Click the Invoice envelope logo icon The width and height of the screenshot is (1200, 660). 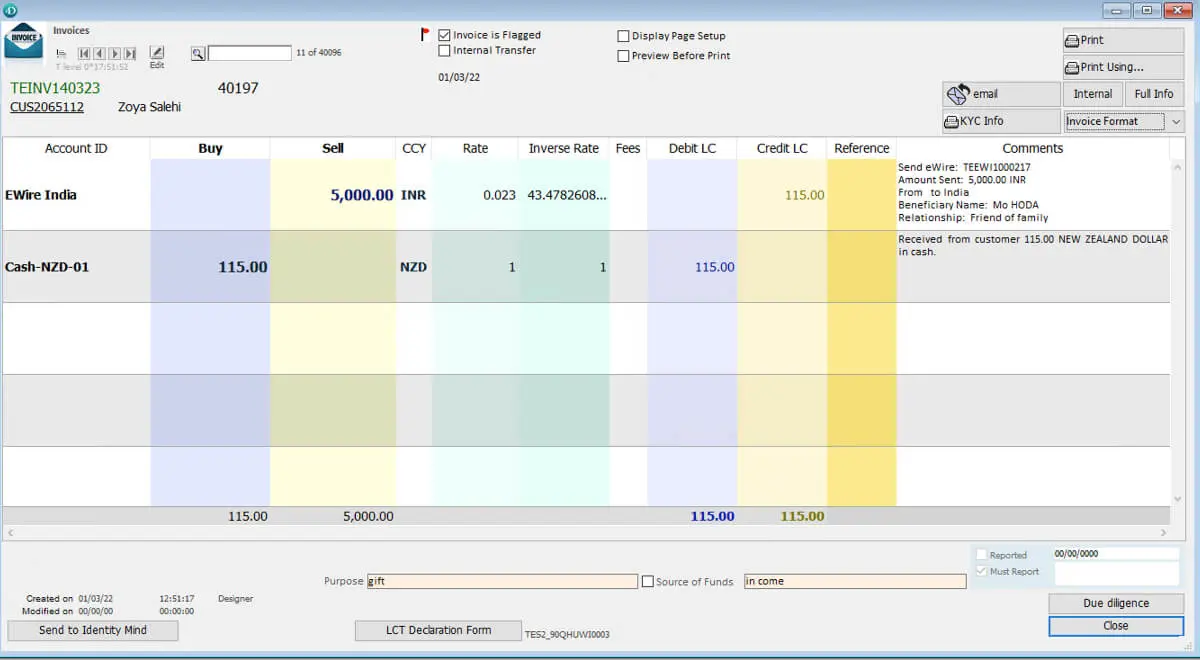[24, 42]
